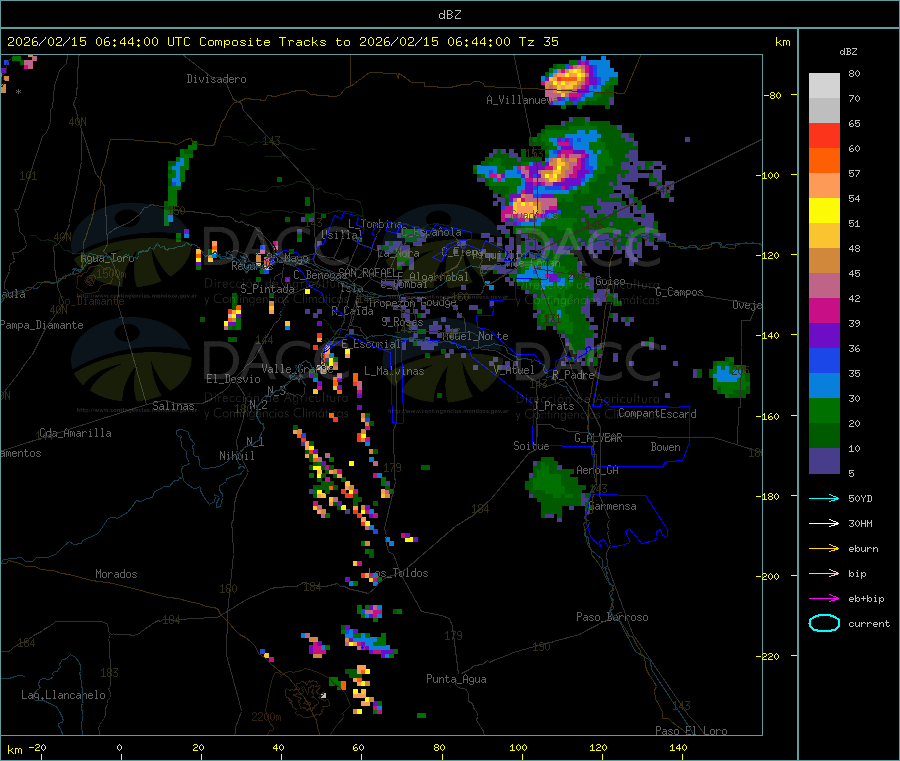Click the cyan 50YD arrow legend icon
The image size is (900, 761).
coord(824,498)
